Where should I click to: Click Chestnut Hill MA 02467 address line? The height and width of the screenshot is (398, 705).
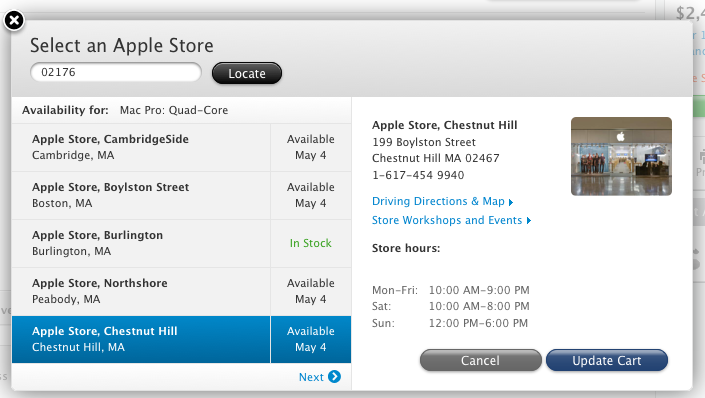436,158
